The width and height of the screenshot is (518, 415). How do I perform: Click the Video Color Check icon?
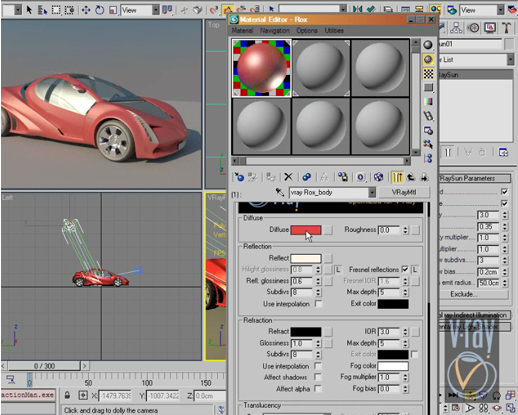[x=428, y=101]
